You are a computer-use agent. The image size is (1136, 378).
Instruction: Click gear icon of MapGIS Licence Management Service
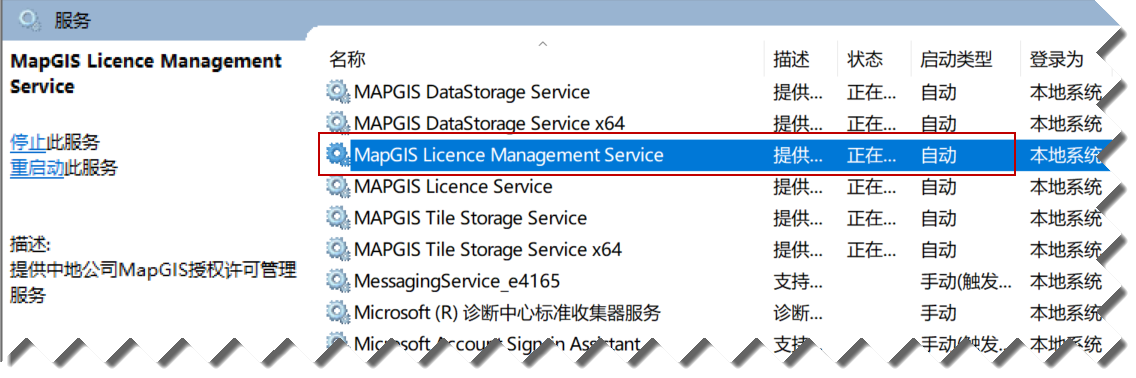[337, 154]
